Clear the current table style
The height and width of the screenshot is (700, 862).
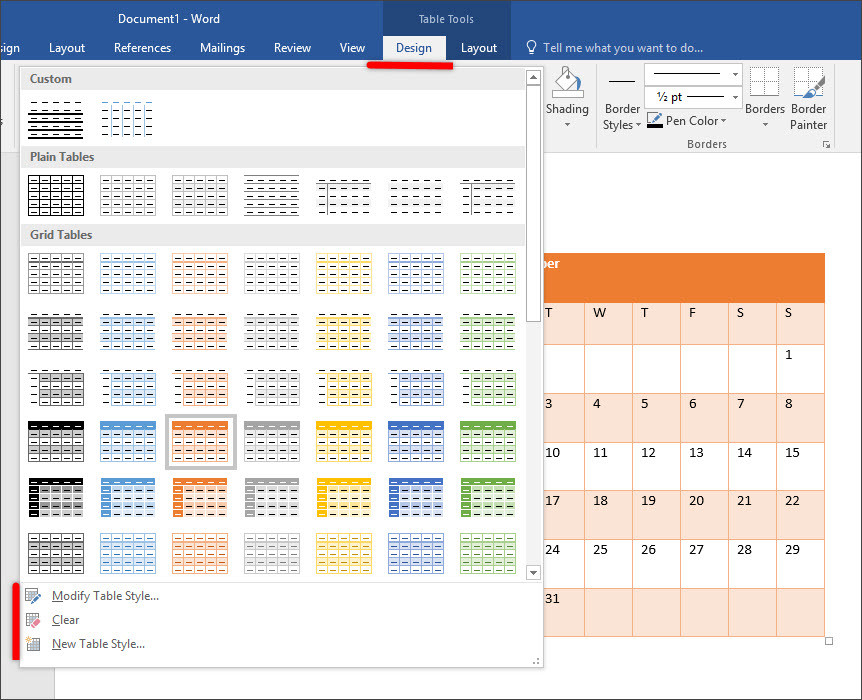coord(64,619)
